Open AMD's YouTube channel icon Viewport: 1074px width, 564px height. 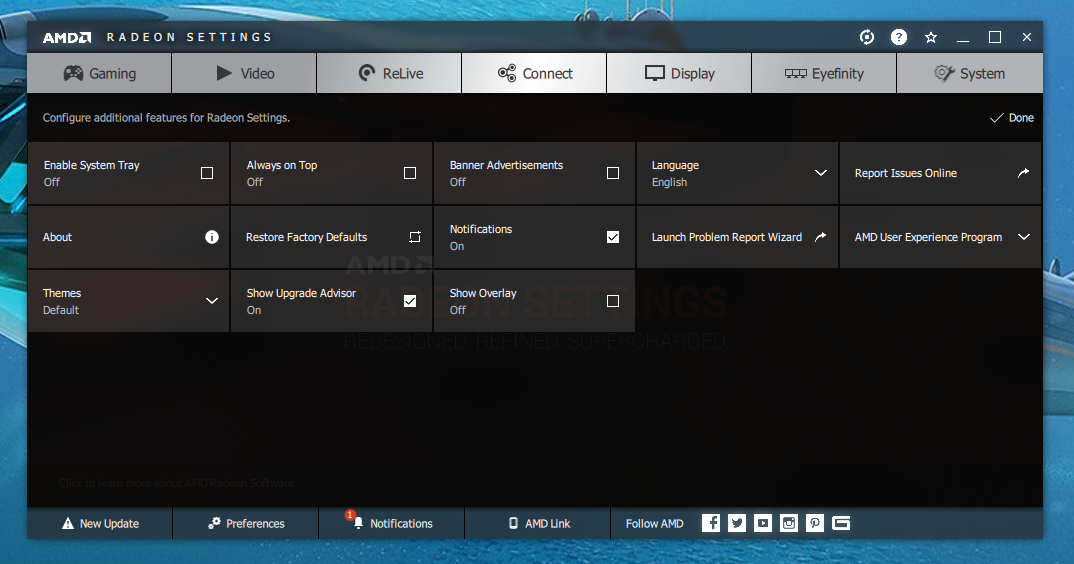point(763,523)
